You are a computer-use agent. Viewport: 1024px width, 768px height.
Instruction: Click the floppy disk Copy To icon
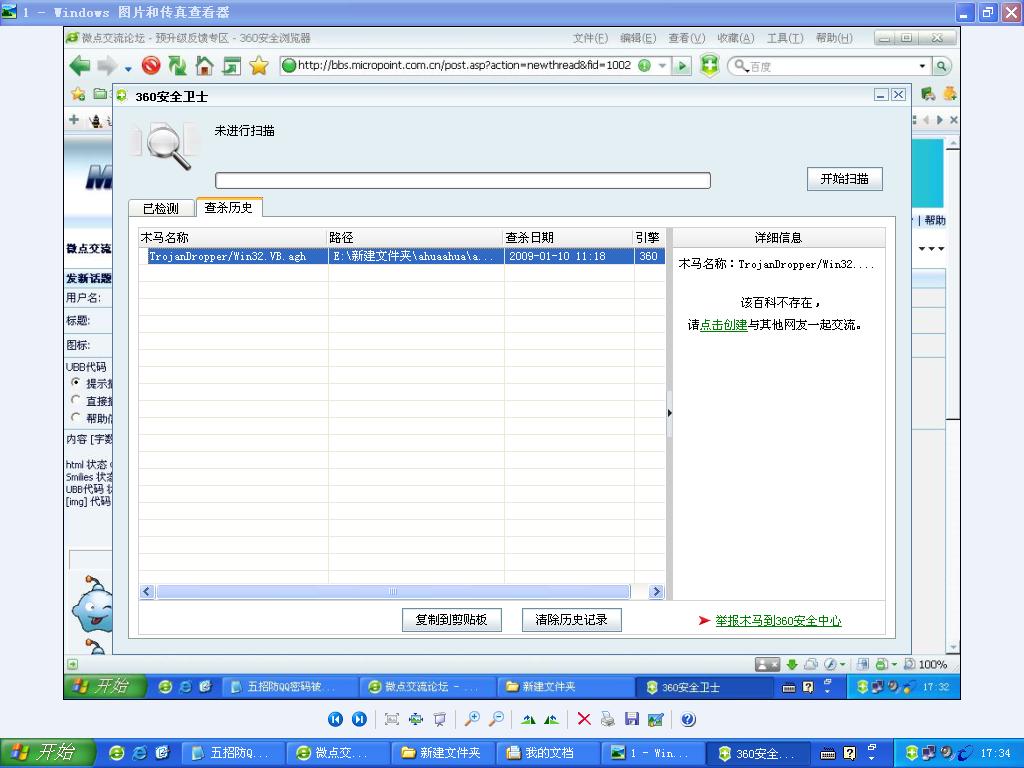click(632, 719)
